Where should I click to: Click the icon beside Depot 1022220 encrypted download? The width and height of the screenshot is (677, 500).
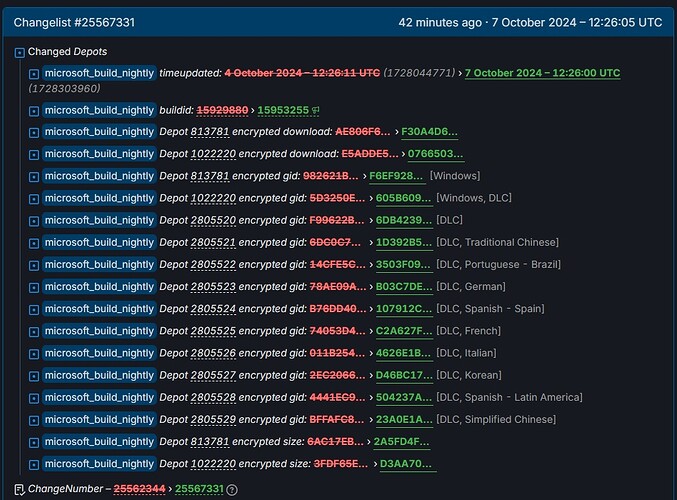[34, 155]
